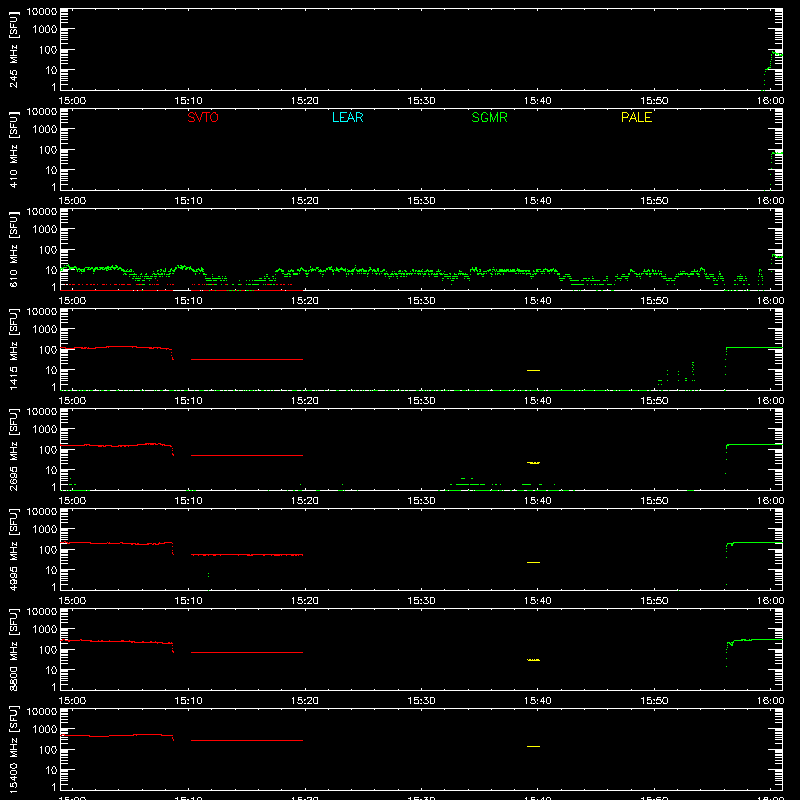The width and height of the screenshot is (800, 800).
Task: Click 15:10 tick label under 410 MHz plot
Action: click(x=188, y=201)
